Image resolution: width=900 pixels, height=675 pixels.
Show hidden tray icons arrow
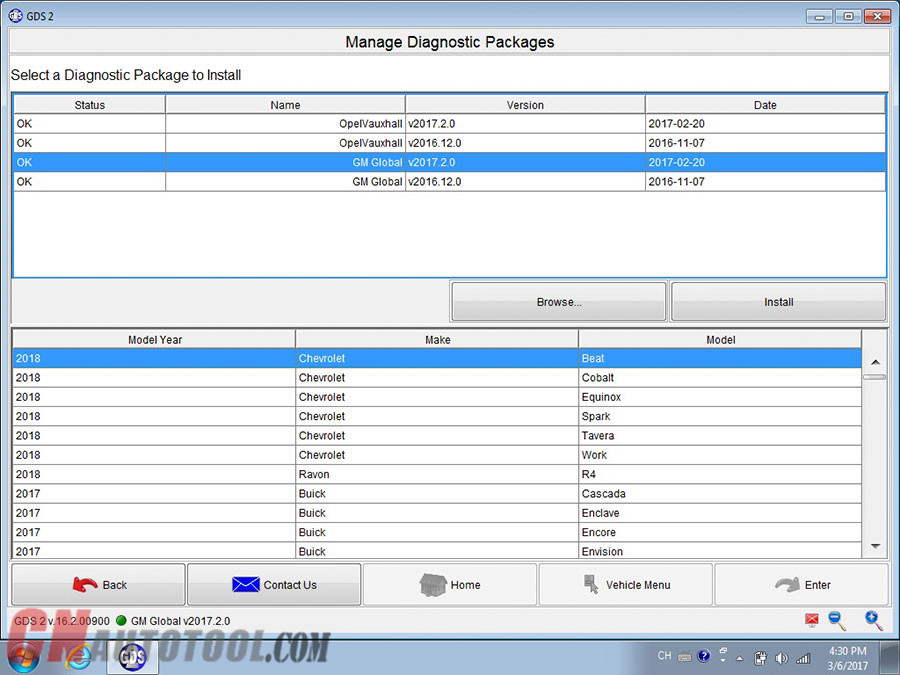[x=740, y=658]
